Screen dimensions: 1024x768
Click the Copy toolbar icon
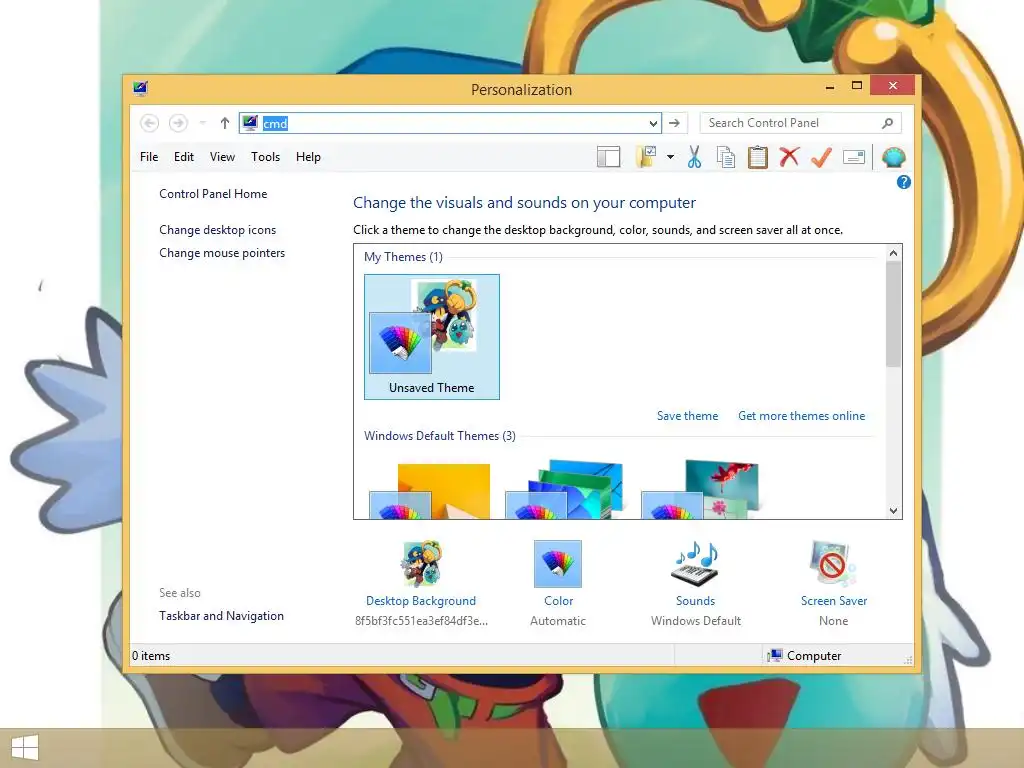point(726,157)
